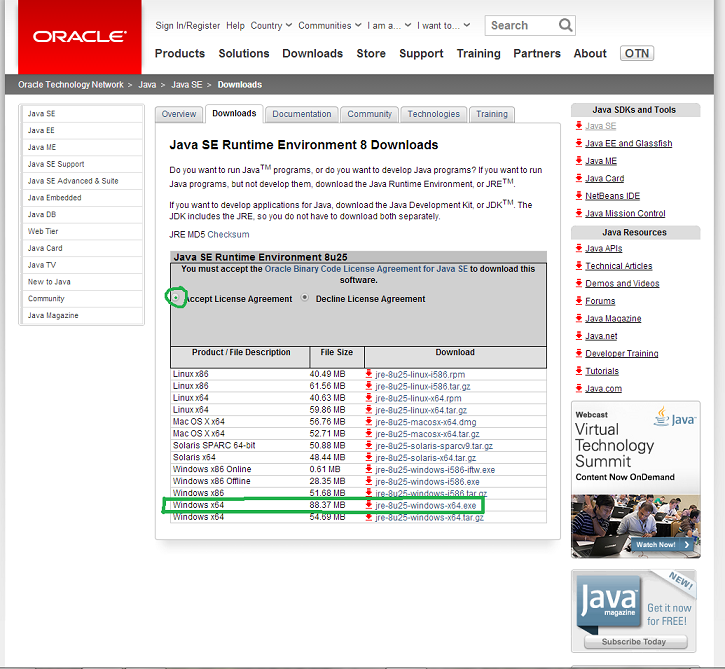The height and width of the screenshot is (669, 725).
Task: Click the Java magazine cover thumbnail
Action: point(611,603)
